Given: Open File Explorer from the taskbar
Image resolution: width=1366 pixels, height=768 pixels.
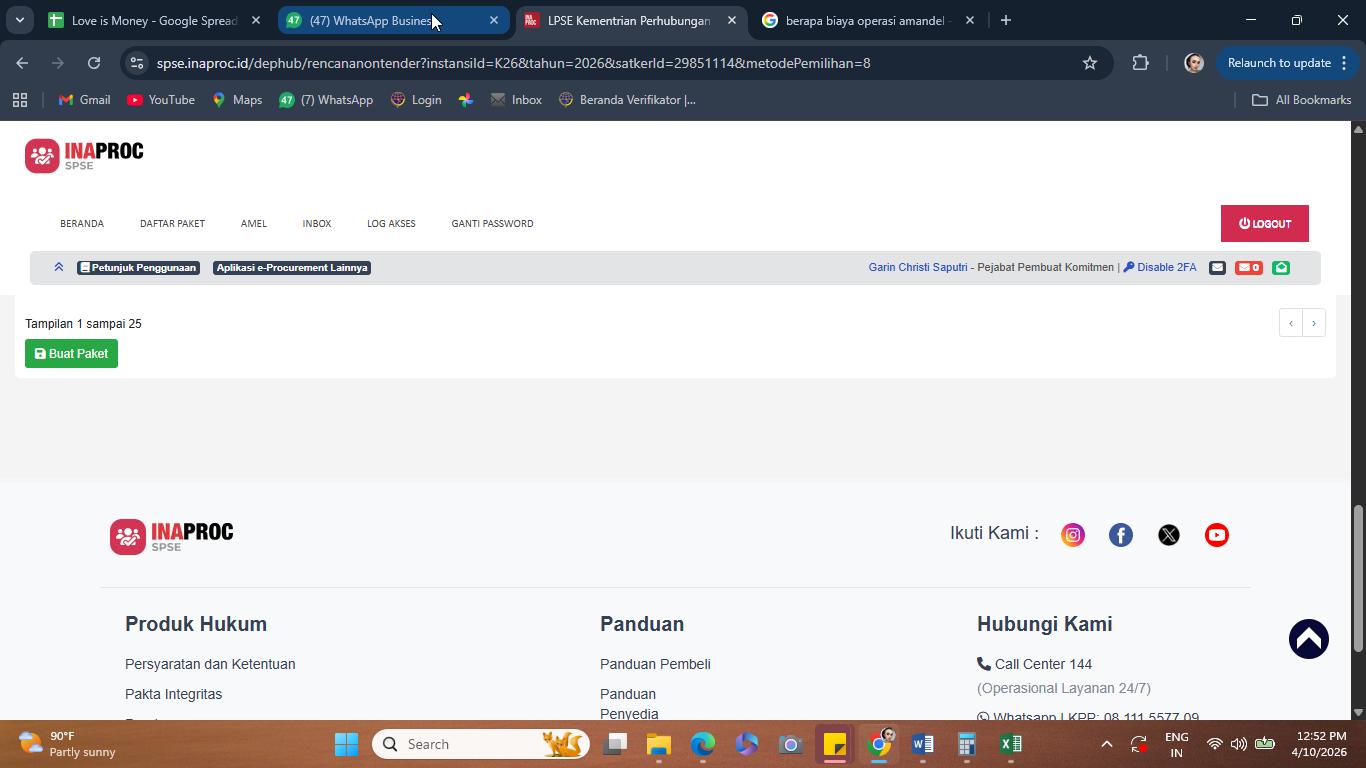Looking at the screenshot, I should pyautogui.click(x=658, y=744).
